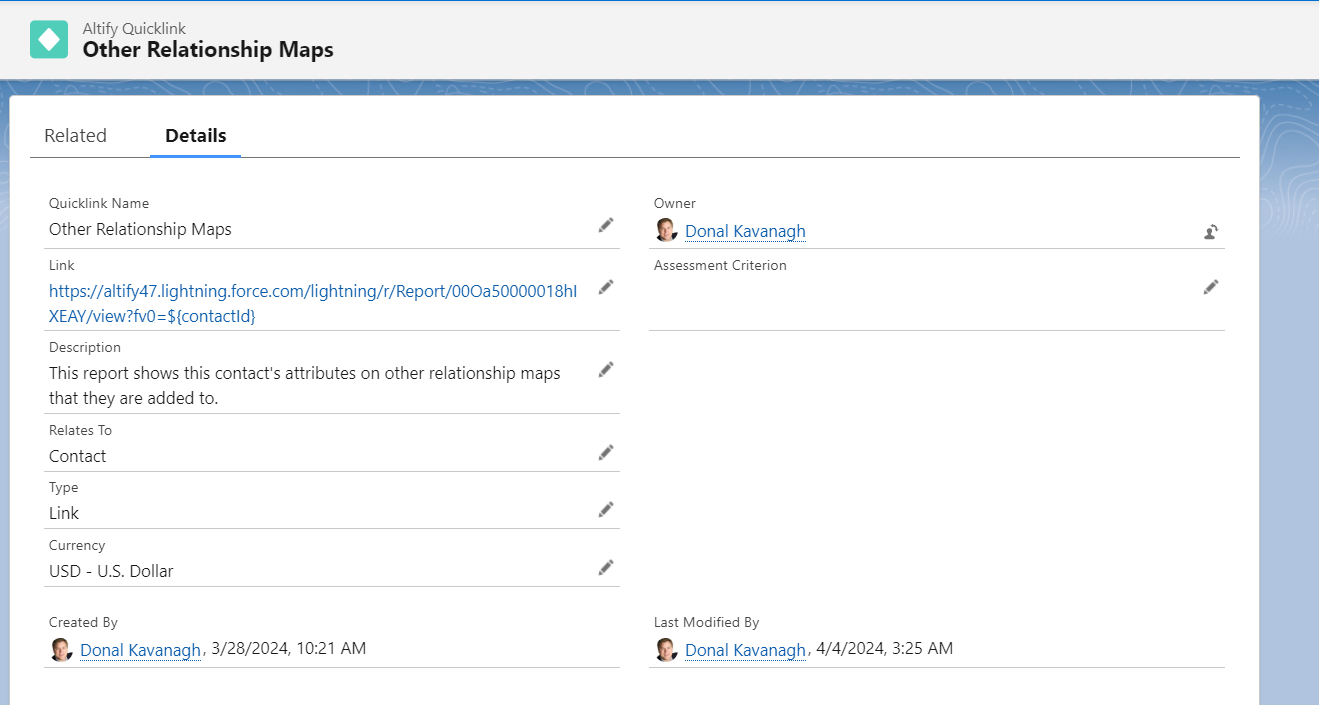Click the Relates To field label
Screen dimensions: 1319x705
click(x=80, y=431)
